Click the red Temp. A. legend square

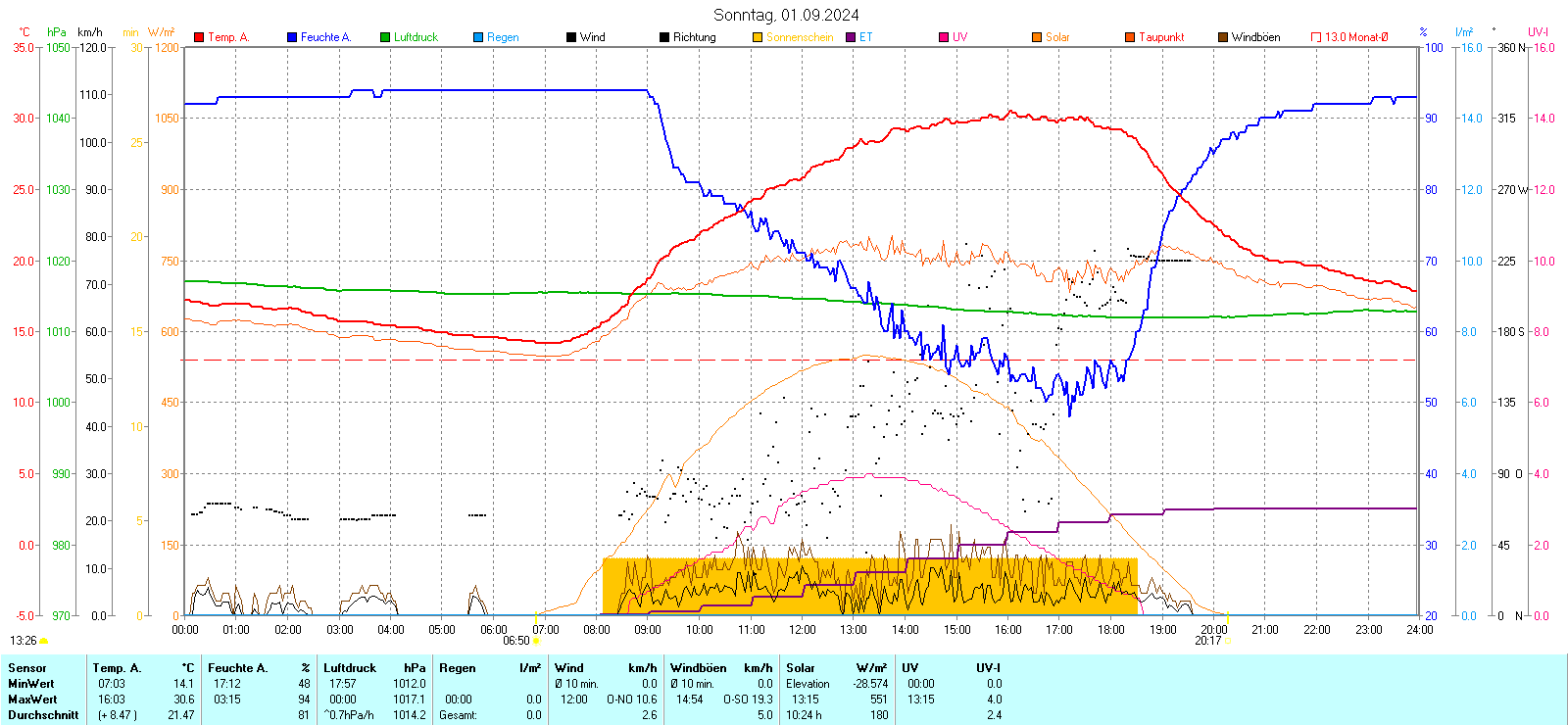[199, 37]
